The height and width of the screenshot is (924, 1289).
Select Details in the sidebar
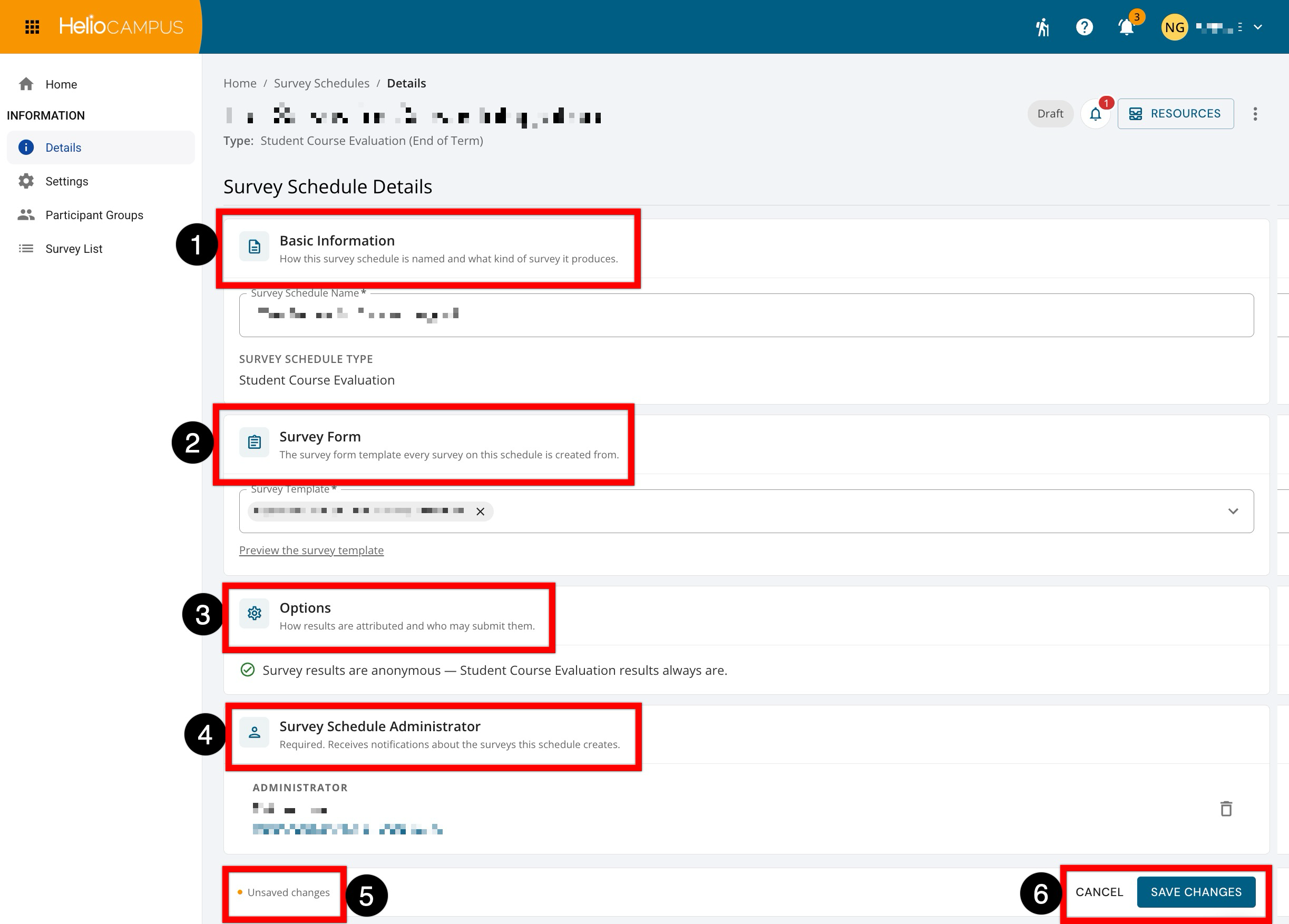[101, 148]
